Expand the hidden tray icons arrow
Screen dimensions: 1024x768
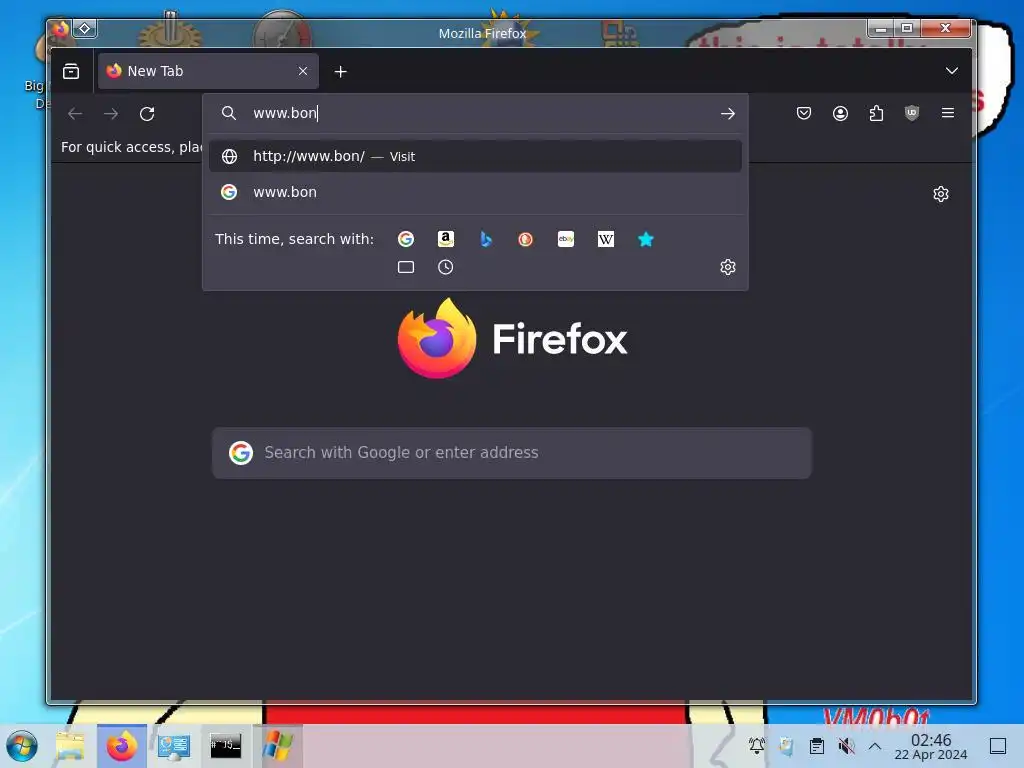[875, 746]
